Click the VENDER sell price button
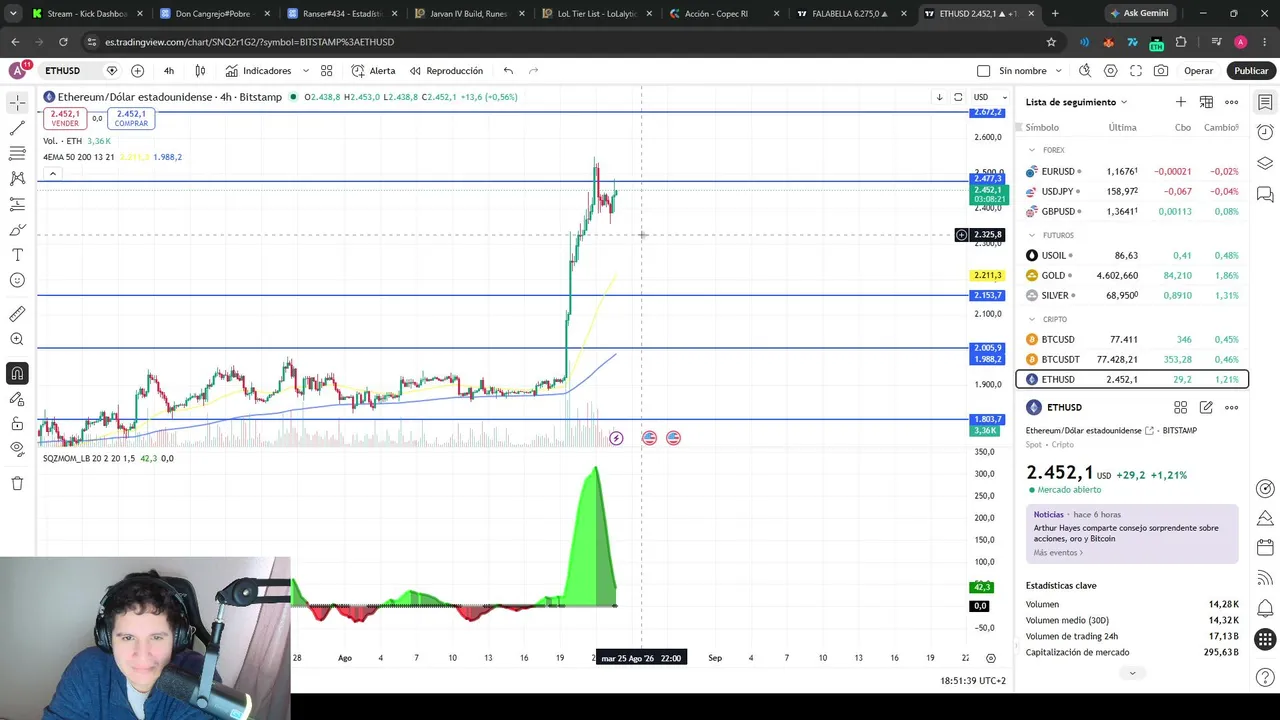The width and height of the screenshot is (1280, 720). pos(65,118)
